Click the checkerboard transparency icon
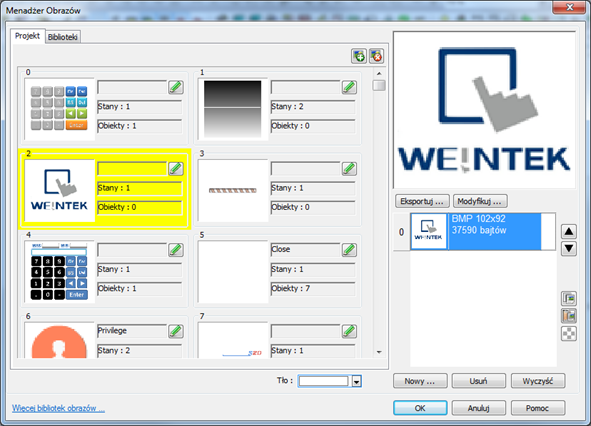This screenshot has width=591, height=426. click(569, 333)
